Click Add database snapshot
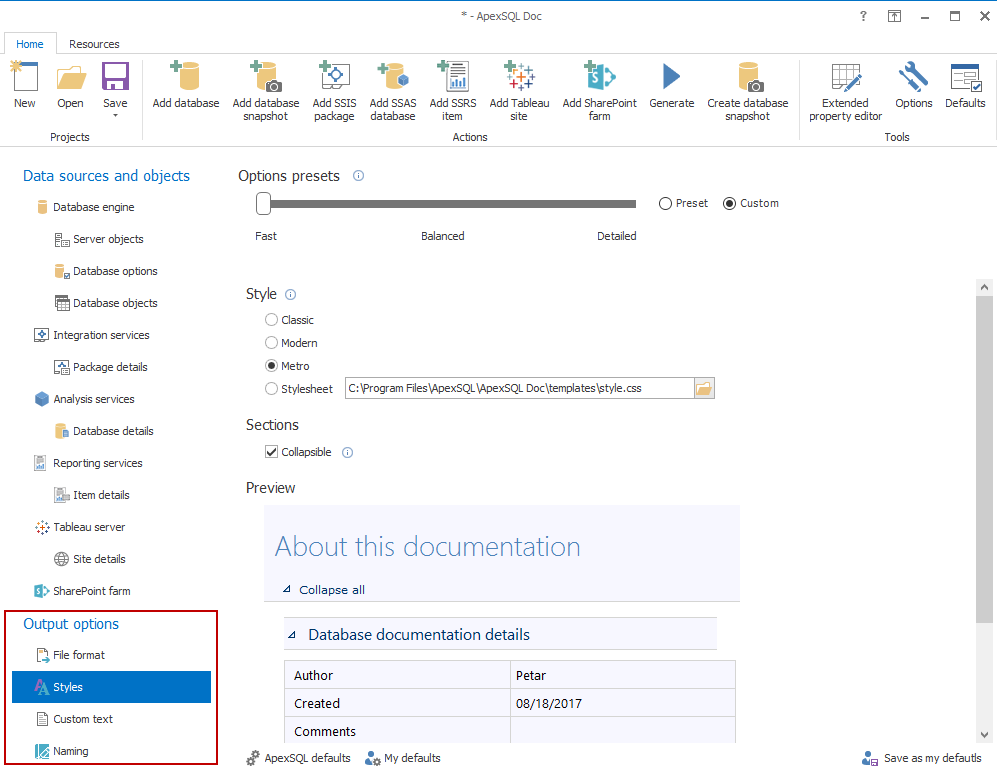Screen dimensions: 997x782 [266, 92]
